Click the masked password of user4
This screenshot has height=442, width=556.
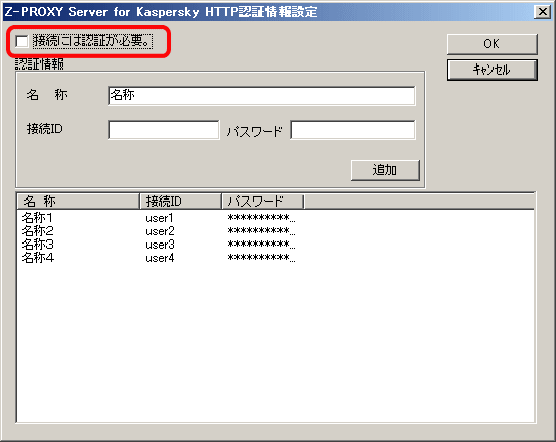tap(261, 258)
